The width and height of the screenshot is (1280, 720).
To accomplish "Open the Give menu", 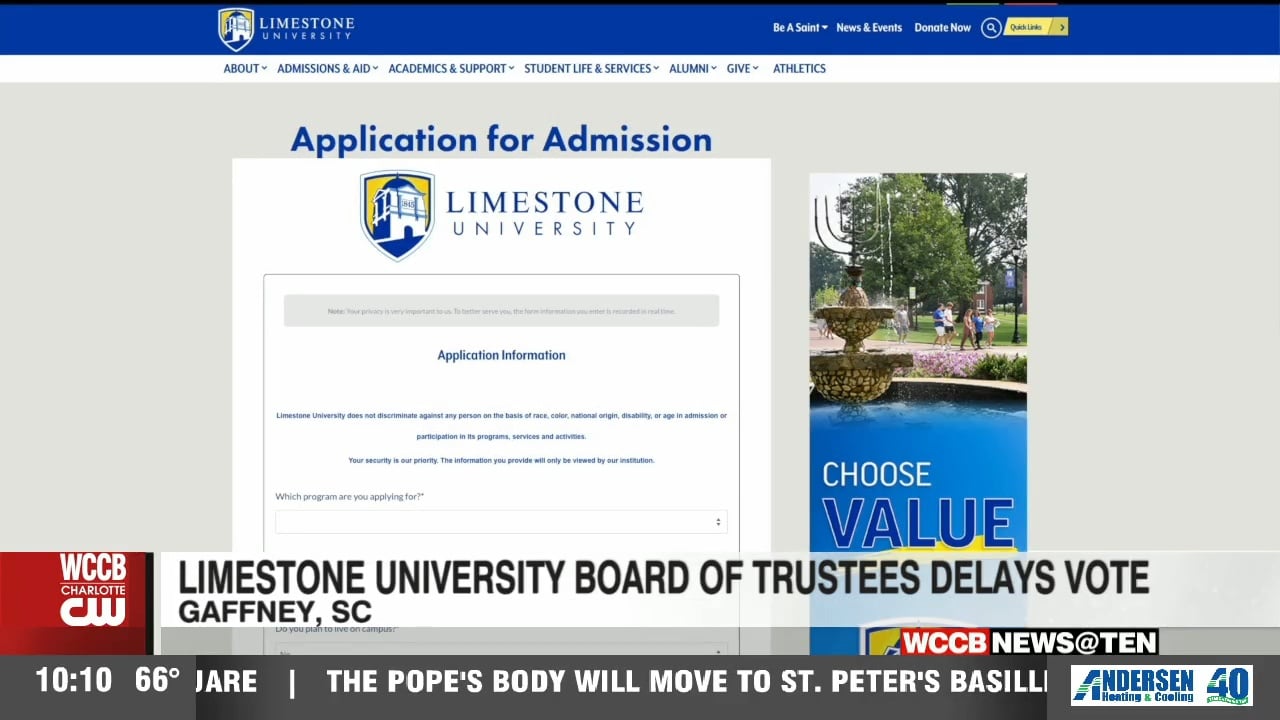I will [x=742, y=69].
